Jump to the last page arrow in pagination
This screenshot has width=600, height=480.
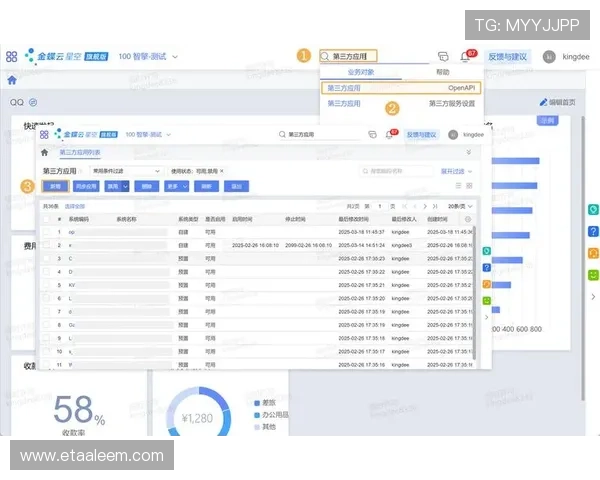pyautogui.click(x=435, y=206)
